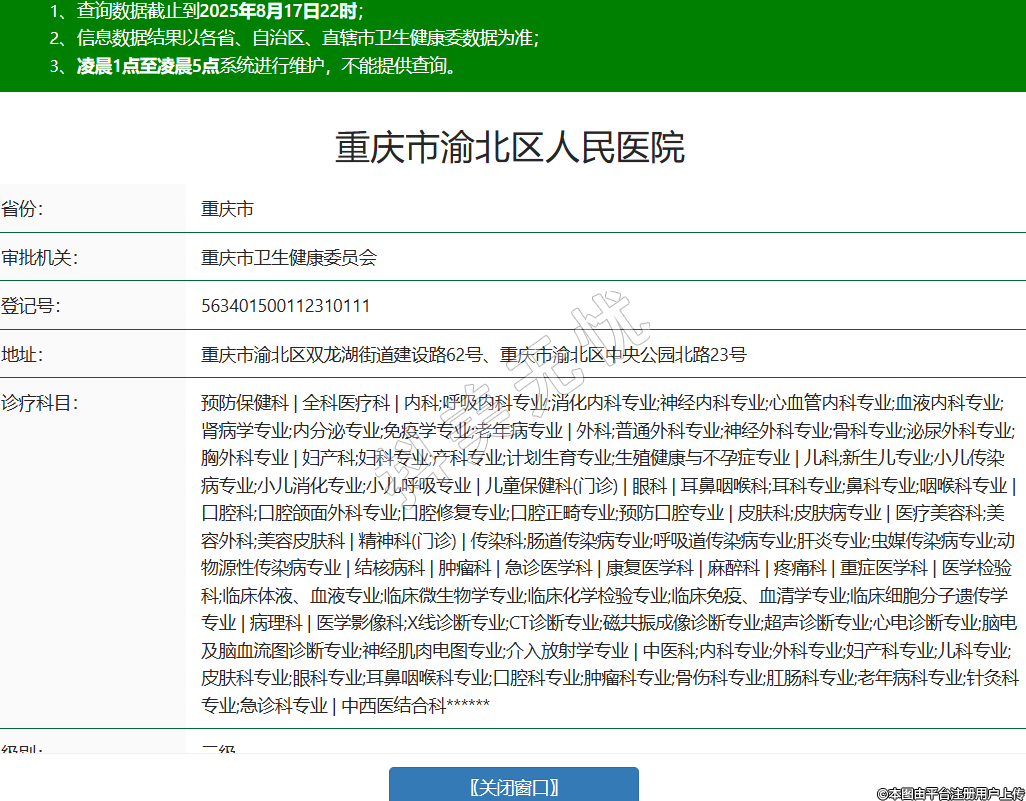Click the province value 重庆市
This screenshot has height=801, width=1026.
[x=227, y=209]
